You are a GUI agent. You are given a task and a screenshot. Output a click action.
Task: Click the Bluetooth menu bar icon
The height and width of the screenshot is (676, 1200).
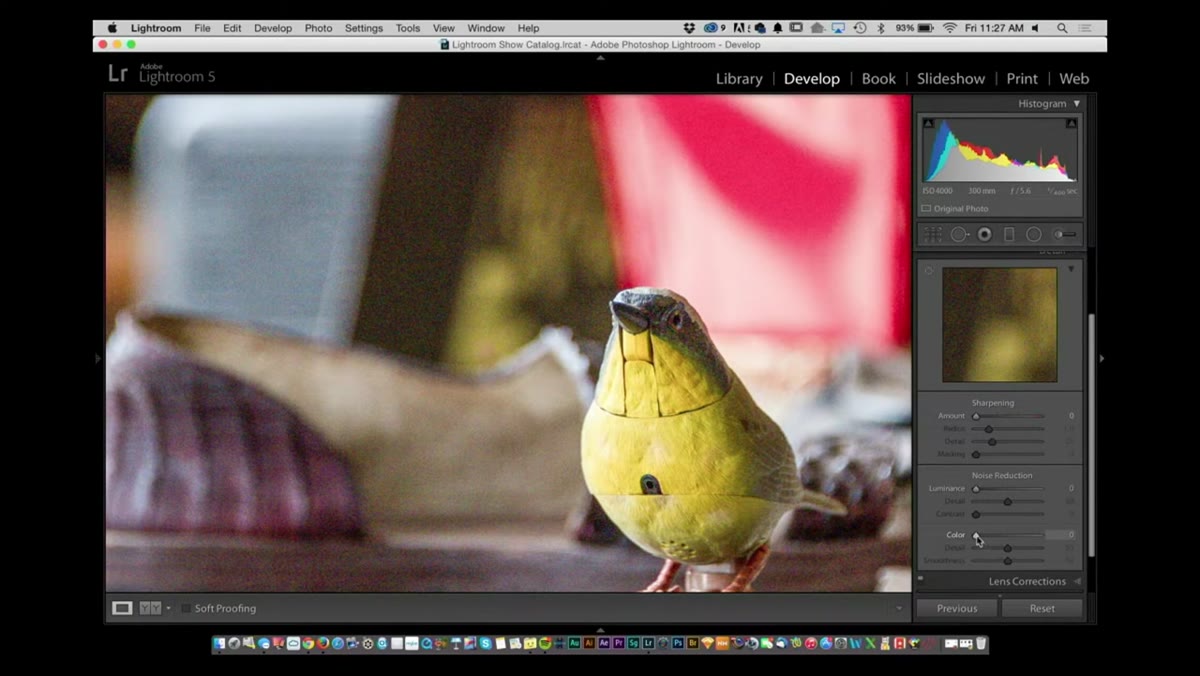point(881,28)
